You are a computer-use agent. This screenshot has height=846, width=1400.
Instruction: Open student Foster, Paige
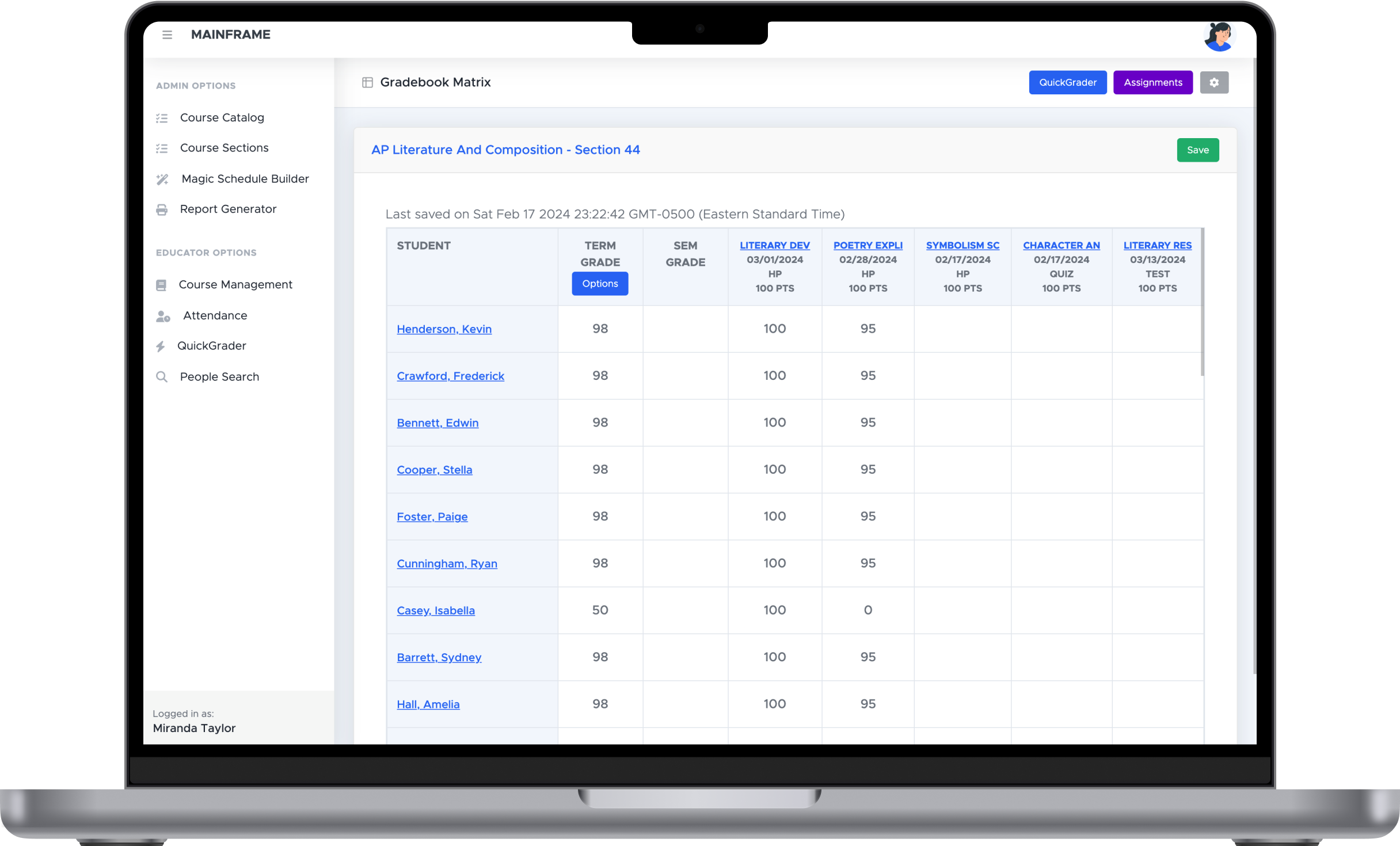tap(432, 516)
